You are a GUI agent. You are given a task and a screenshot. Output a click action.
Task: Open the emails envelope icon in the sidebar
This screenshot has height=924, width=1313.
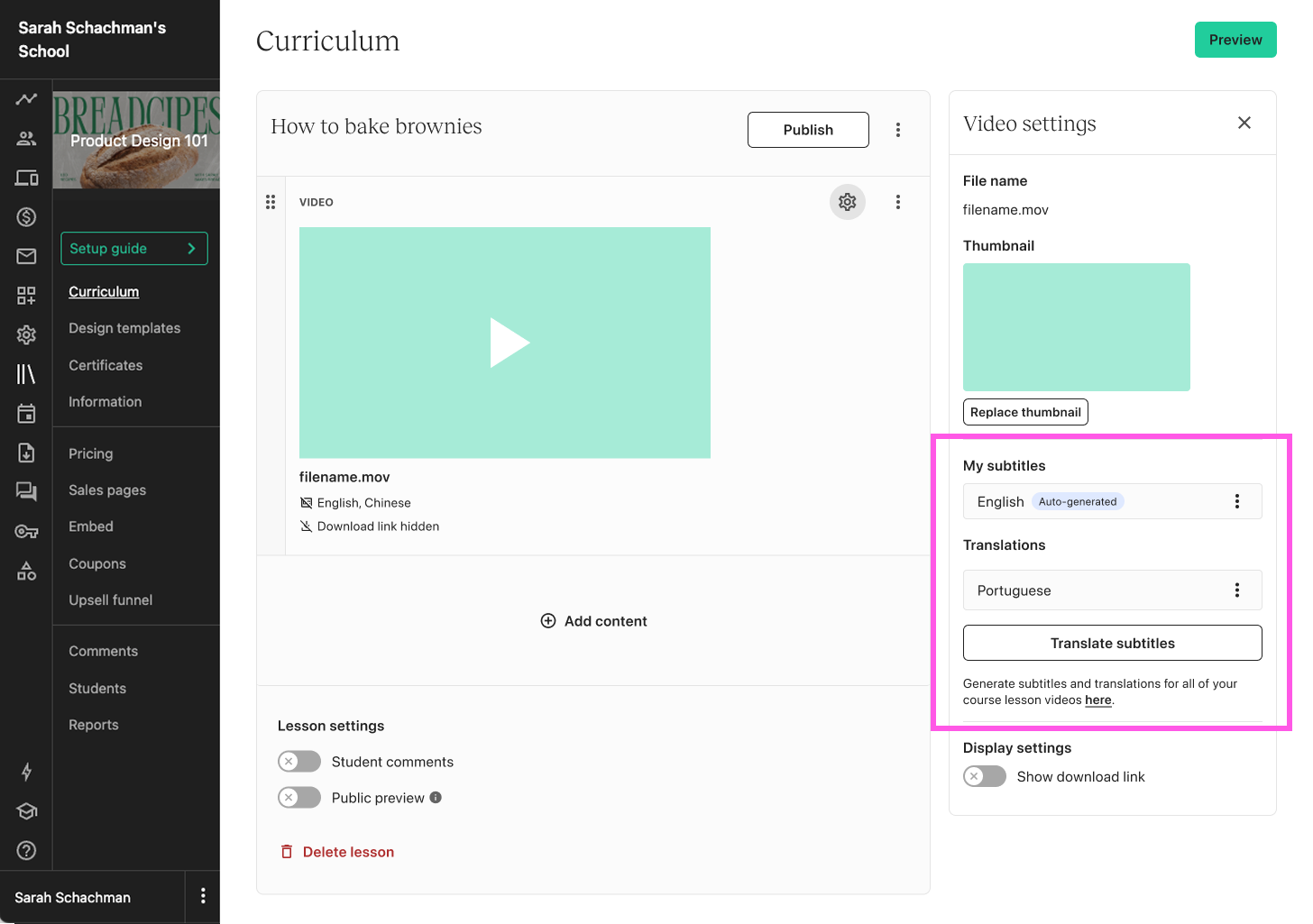click(x=26, y=256)
